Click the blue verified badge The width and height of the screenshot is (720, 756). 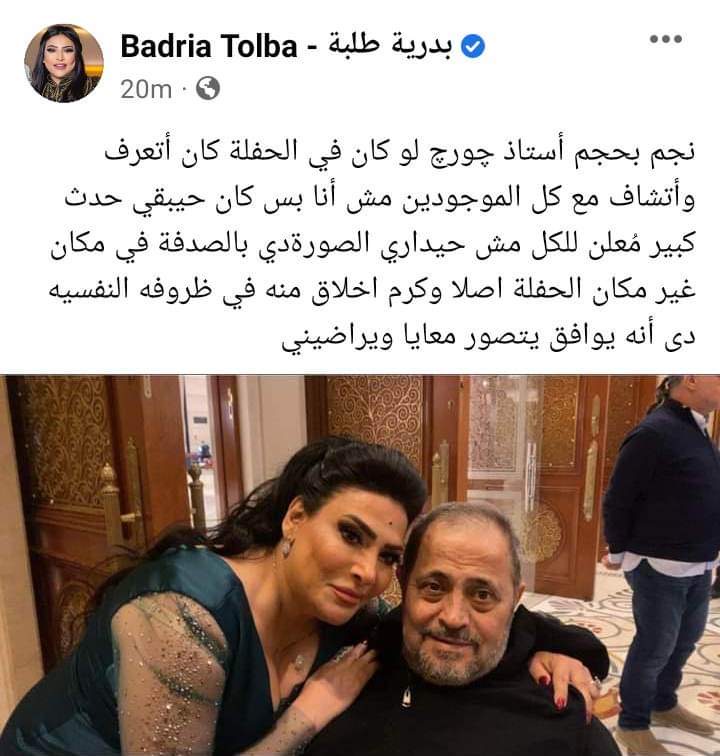click(473, 47)
